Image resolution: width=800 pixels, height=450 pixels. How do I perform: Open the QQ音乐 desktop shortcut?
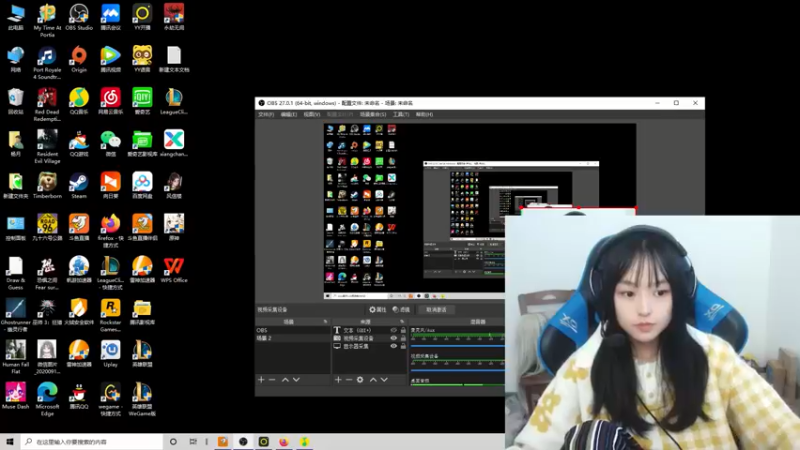pyautogui.click(x=79, y=101)
